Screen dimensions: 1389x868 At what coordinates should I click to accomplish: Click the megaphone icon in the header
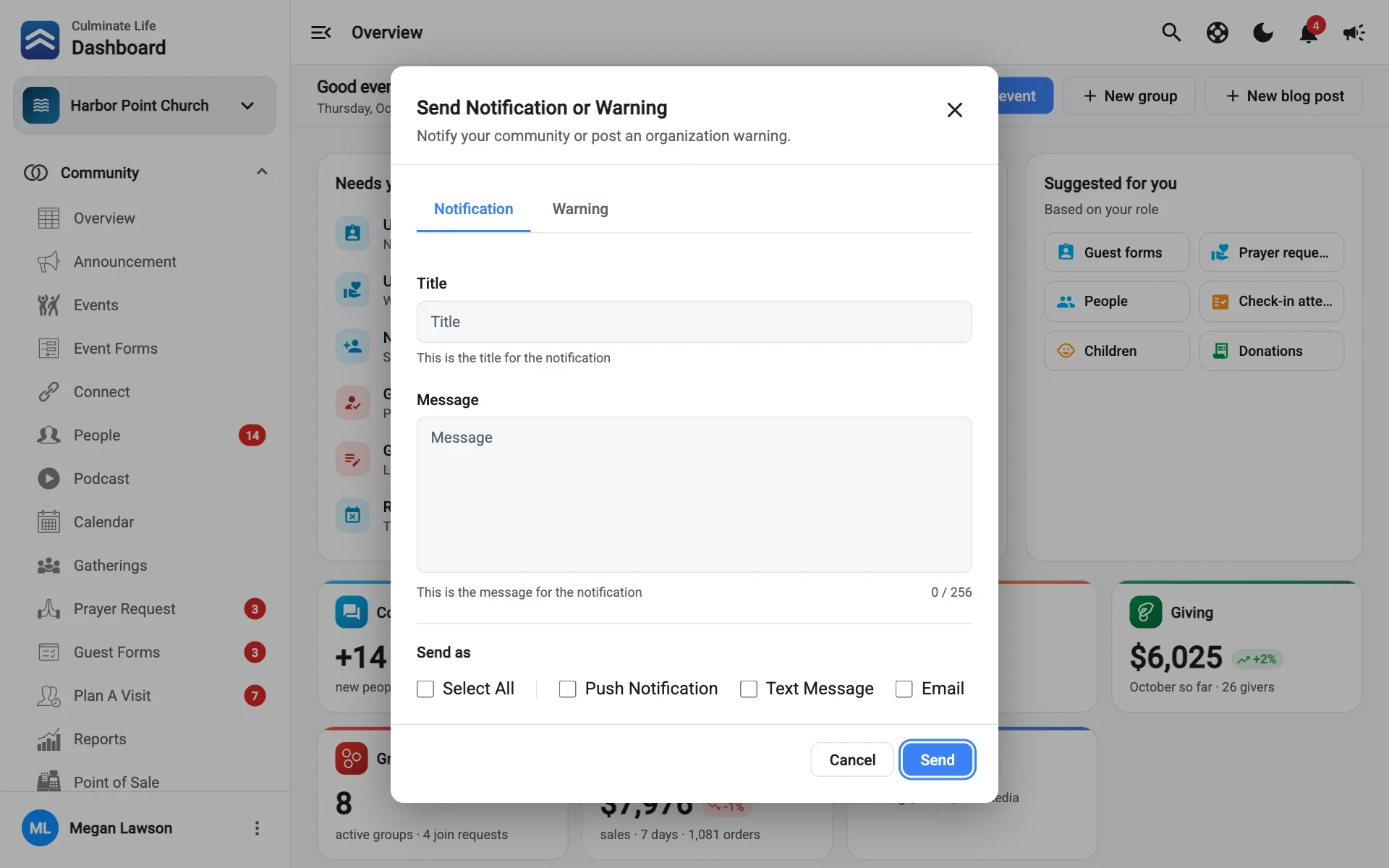point(1354,33)
